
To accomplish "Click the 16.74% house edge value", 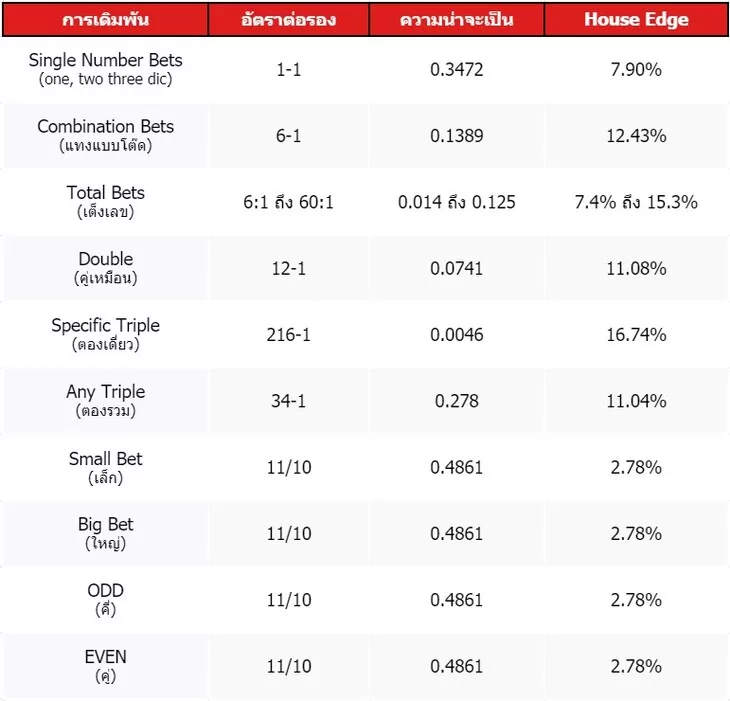I will point(638,335).
